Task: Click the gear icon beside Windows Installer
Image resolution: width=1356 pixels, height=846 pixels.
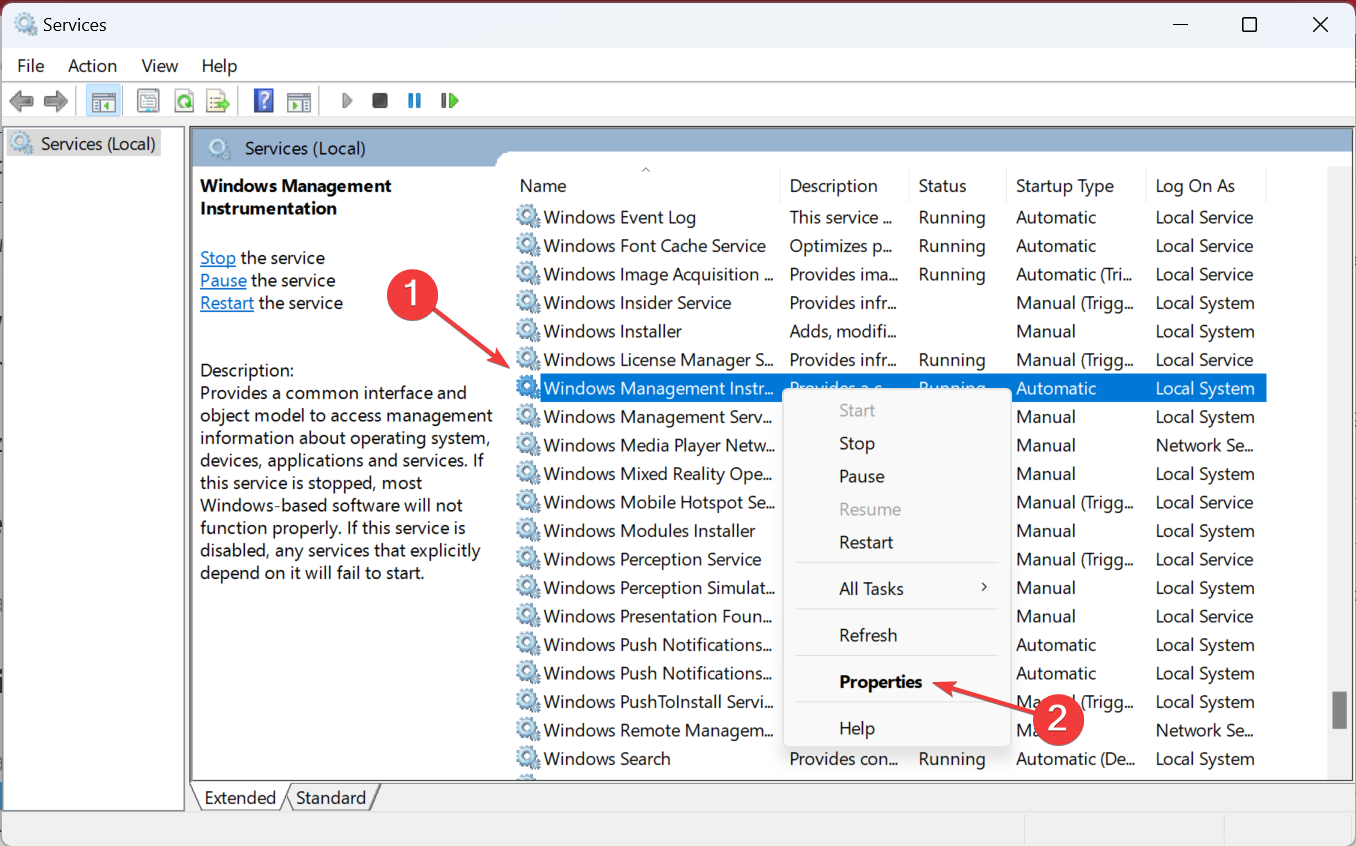Action: 527,331
